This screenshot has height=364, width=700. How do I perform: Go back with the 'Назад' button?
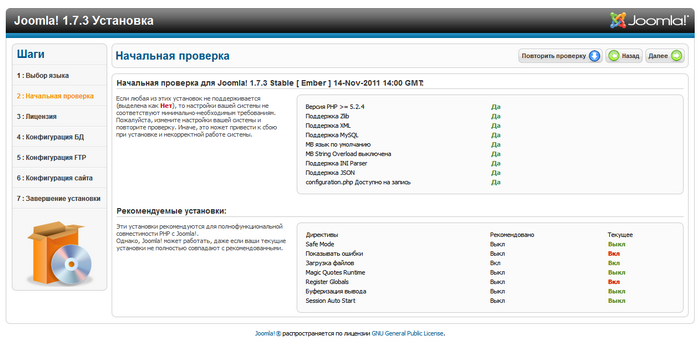[x=624, y=56]
